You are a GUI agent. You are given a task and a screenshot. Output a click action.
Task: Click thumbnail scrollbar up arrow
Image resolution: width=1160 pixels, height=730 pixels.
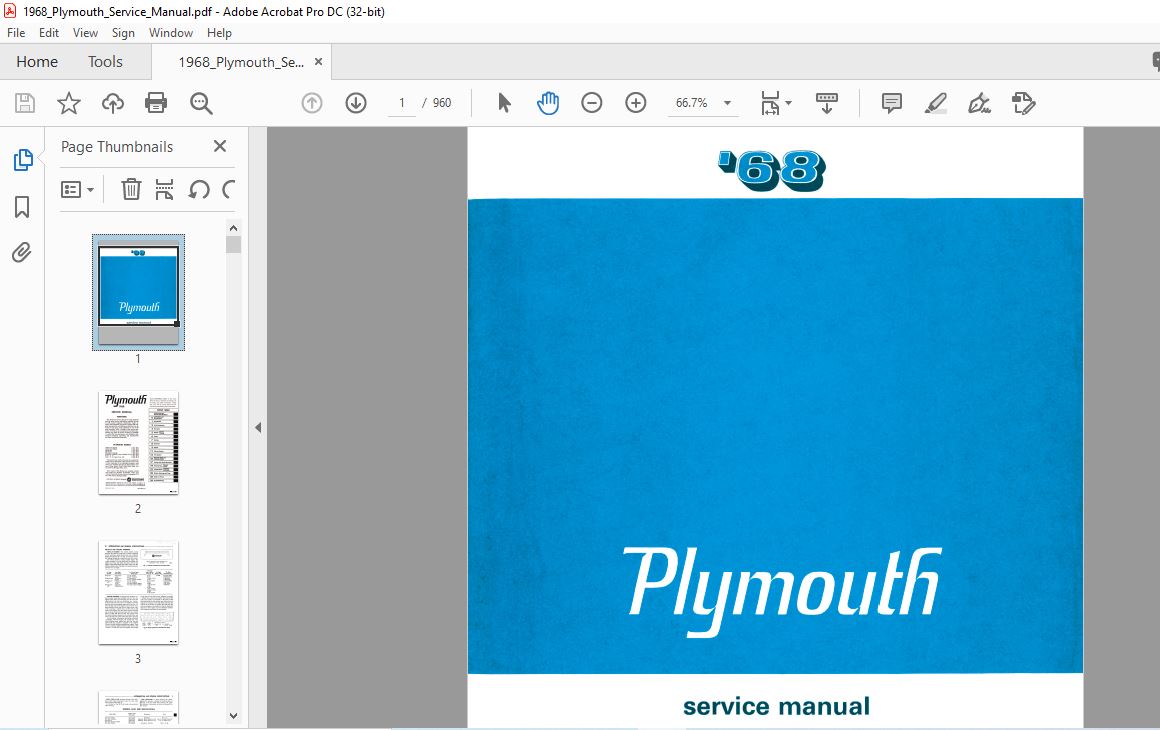tap(233, 229)
